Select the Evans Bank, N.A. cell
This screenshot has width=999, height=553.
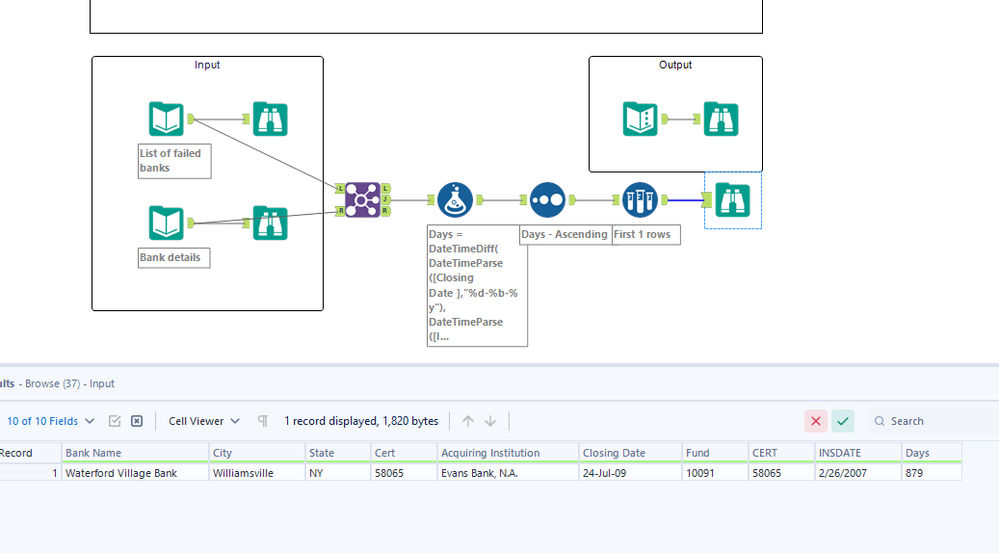(508, 473)
